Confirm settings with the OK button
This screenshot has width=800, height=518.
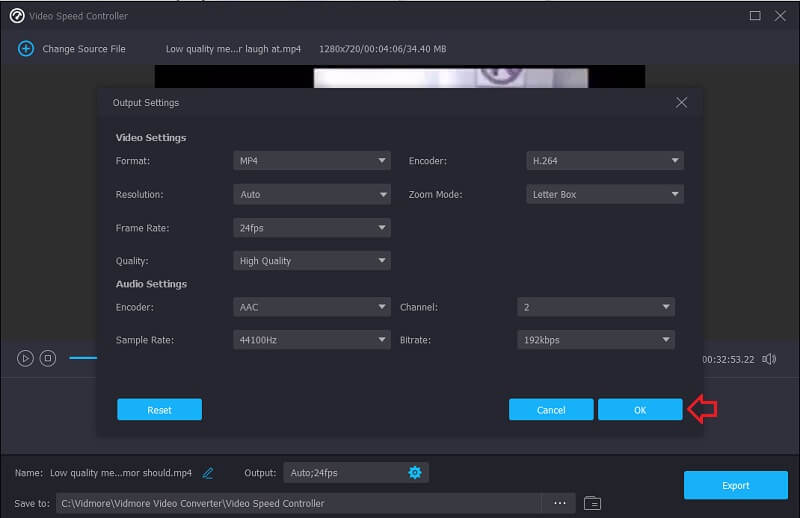tap(640, 410)
